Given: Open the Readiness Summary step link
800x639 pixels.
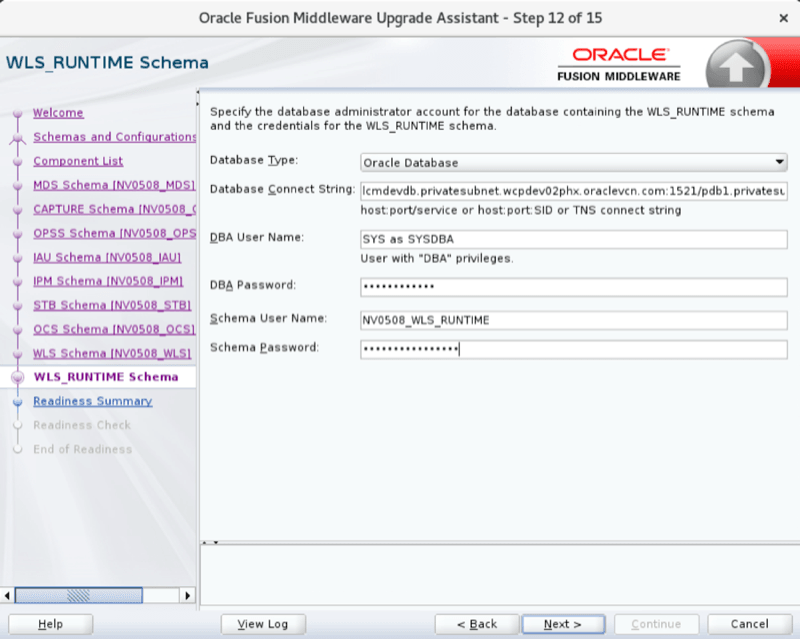Looking at the screenshot, I should coord(93,401).
